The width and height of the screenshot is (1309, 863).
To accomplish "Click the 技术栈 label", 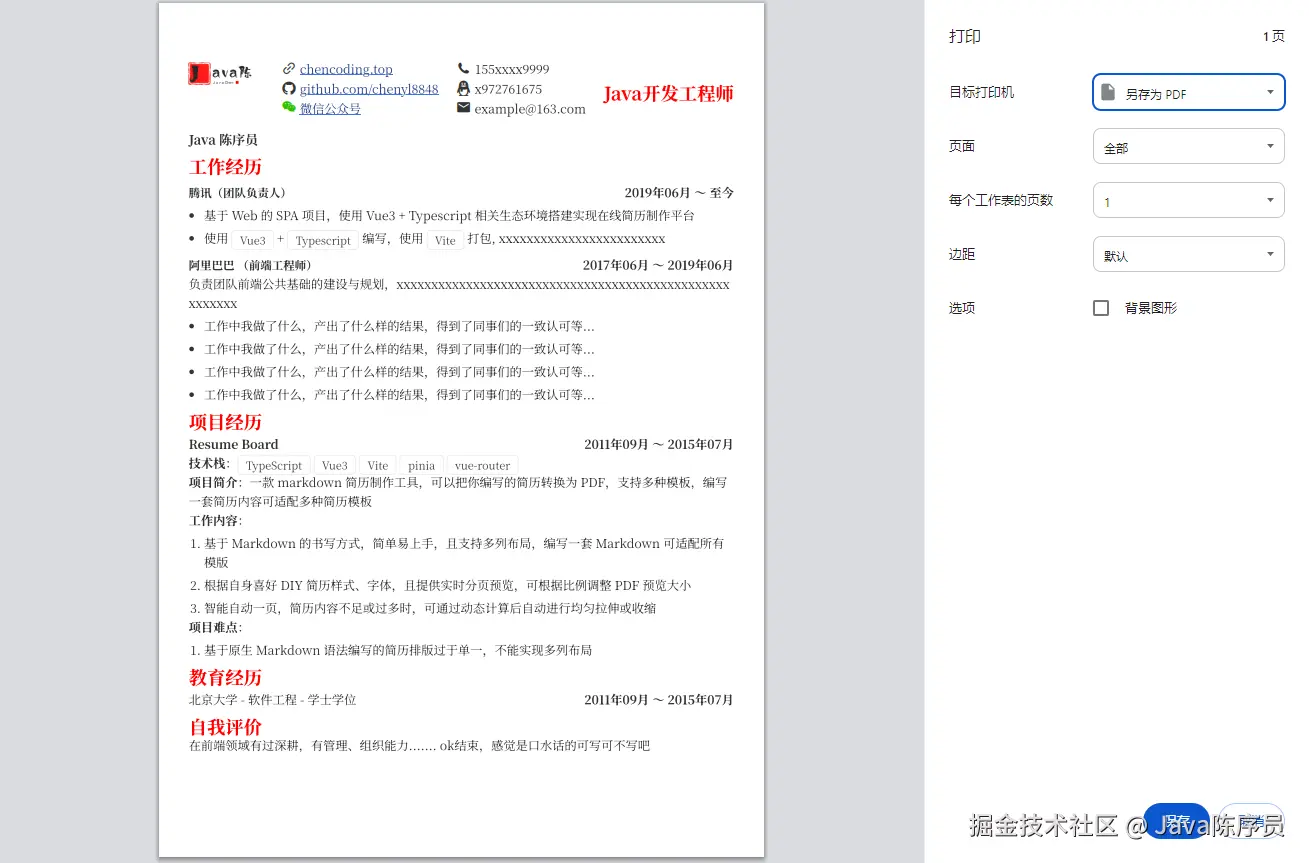I will pyautogui.click(x=209, y=464).
